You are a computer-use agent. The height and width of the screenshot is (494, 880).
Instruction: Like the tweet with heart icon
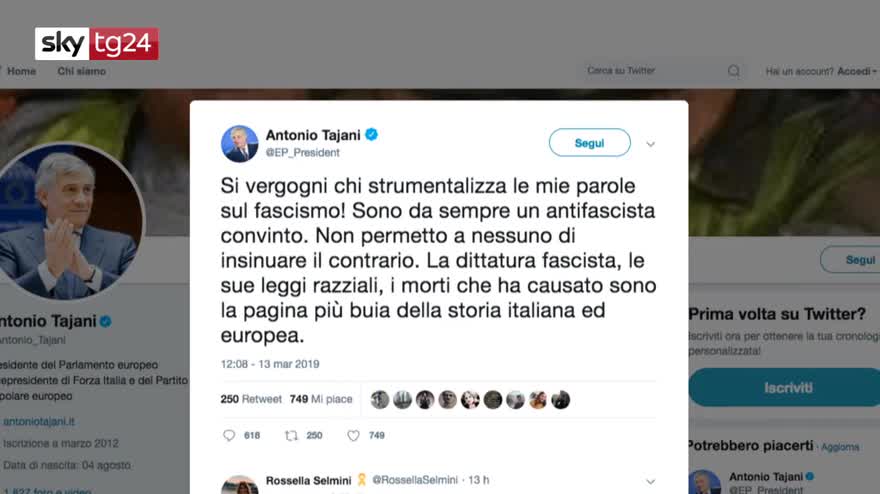pos(353,435)
